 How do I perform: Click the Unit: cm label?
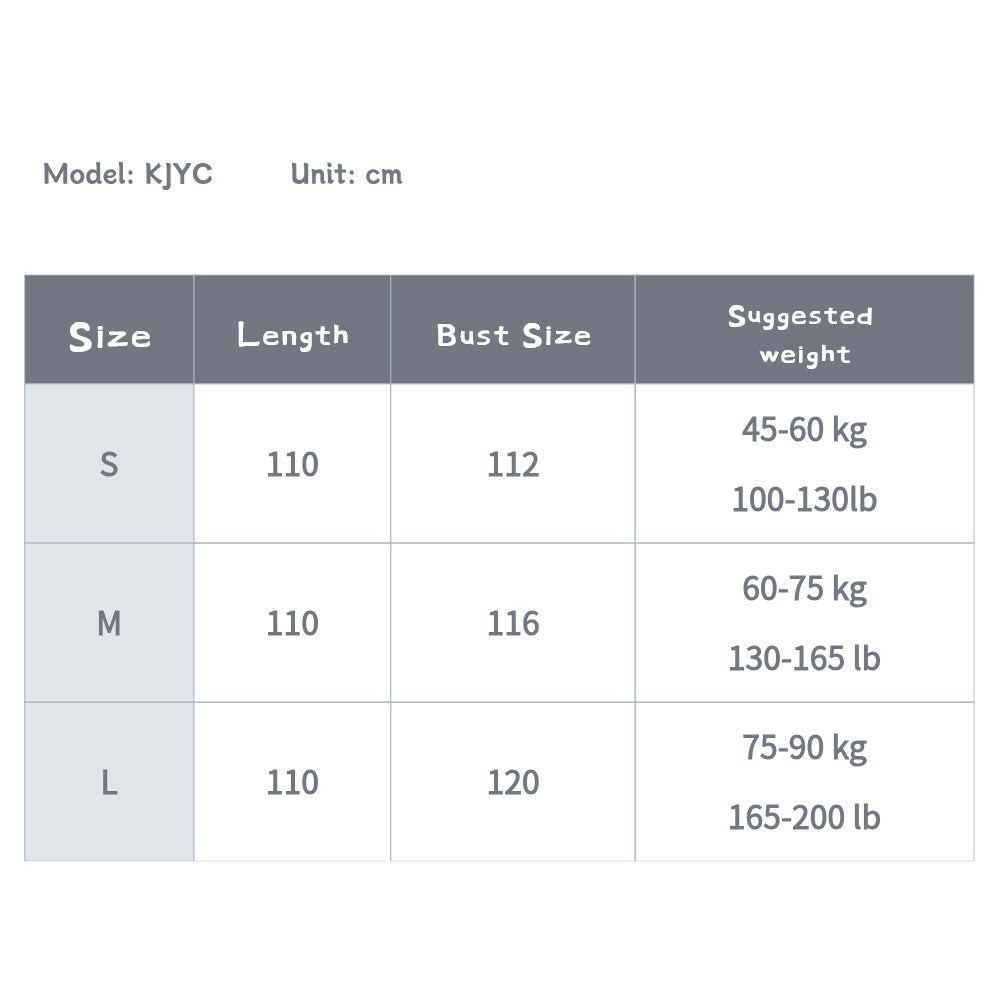pos(346,174)
